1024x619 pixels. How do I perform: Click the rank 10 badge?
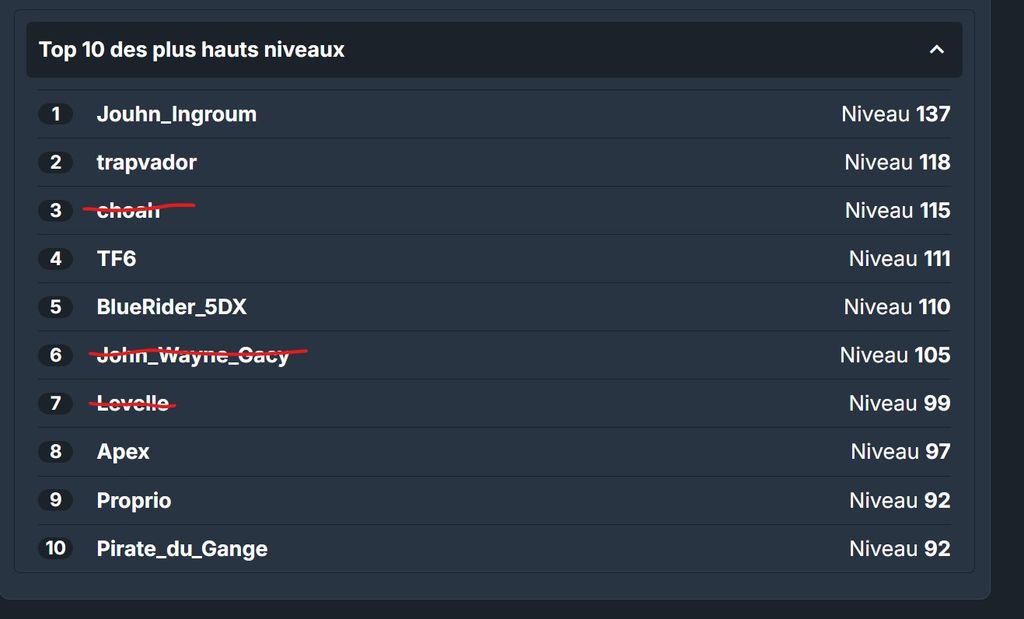click(x=56, y=548)
